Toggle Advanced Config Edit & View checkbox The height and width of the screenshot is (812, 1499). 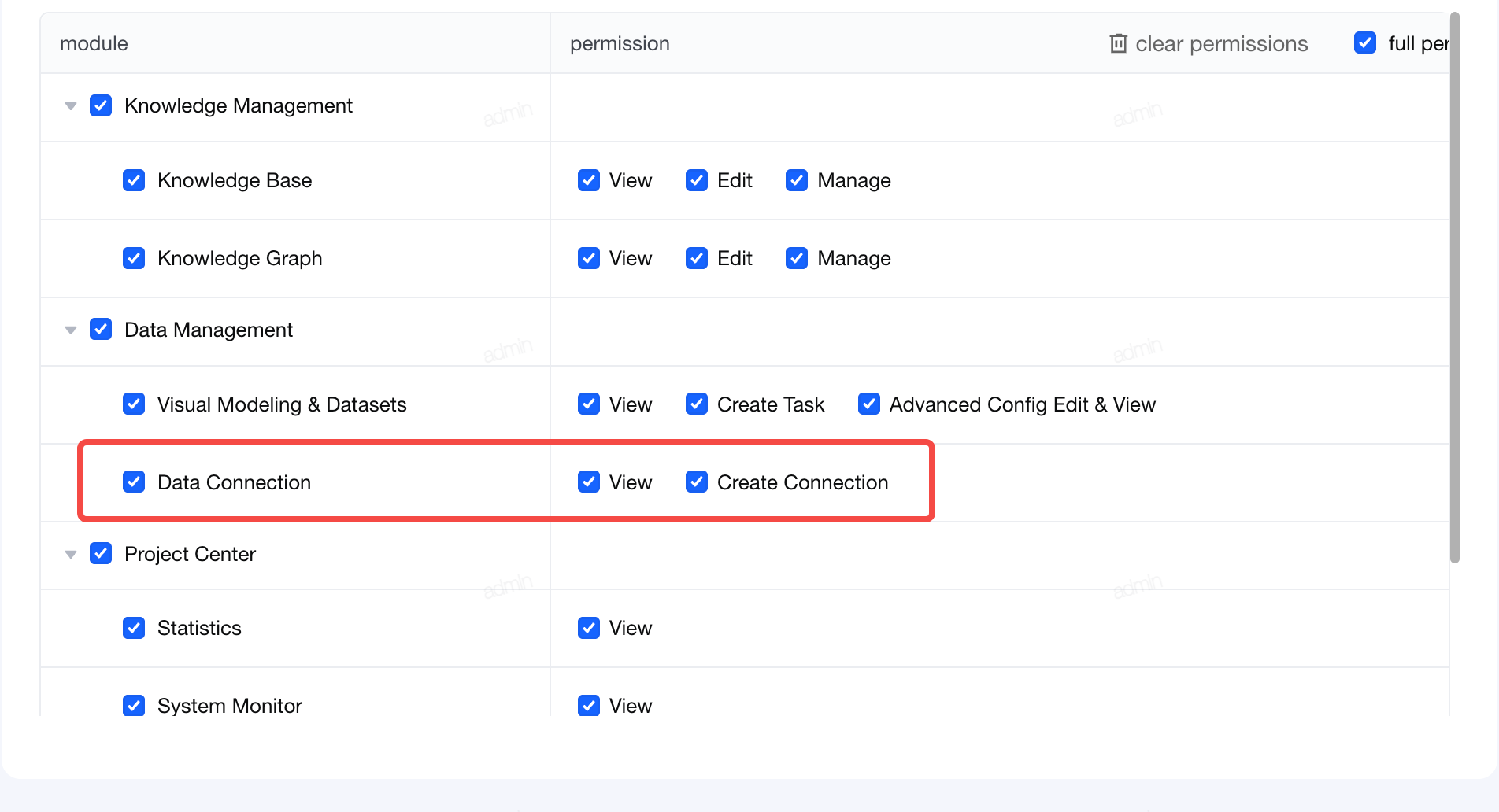pos(869,404)
